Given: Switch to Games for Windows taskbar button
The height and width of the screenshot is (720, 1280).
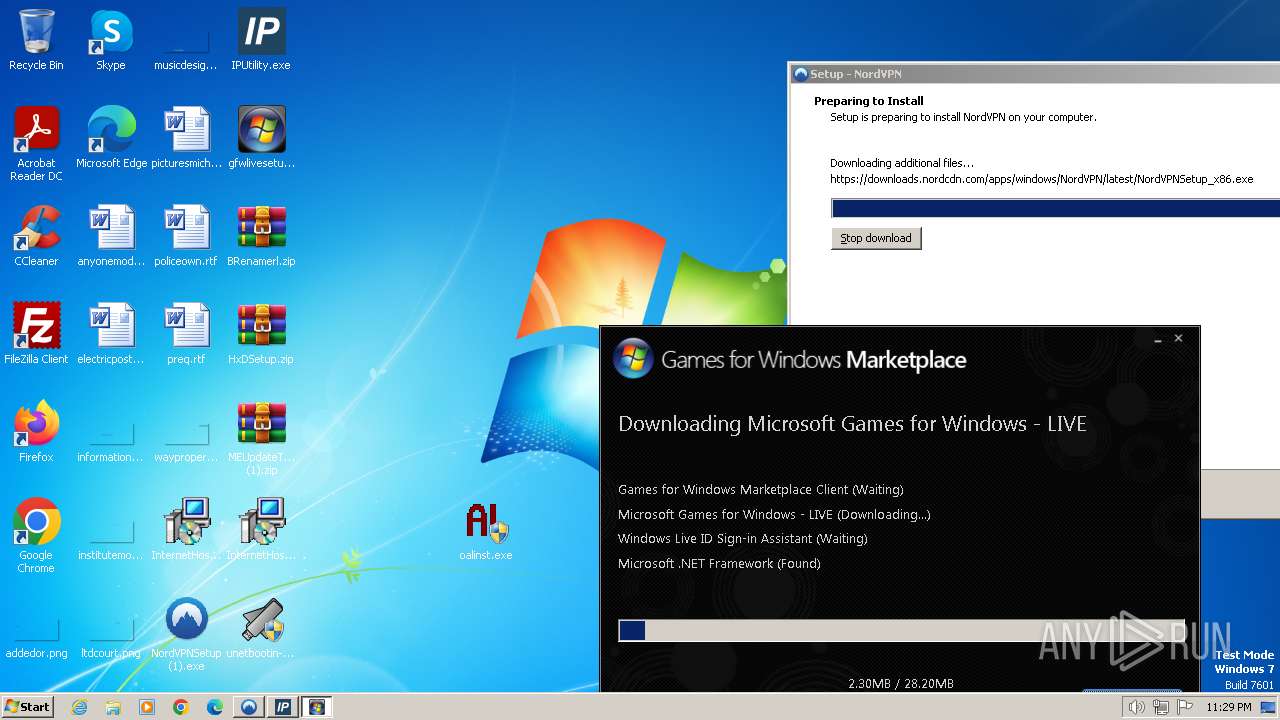Looking at the screenshot, I should pyautogui.click(x=317, y=707).
